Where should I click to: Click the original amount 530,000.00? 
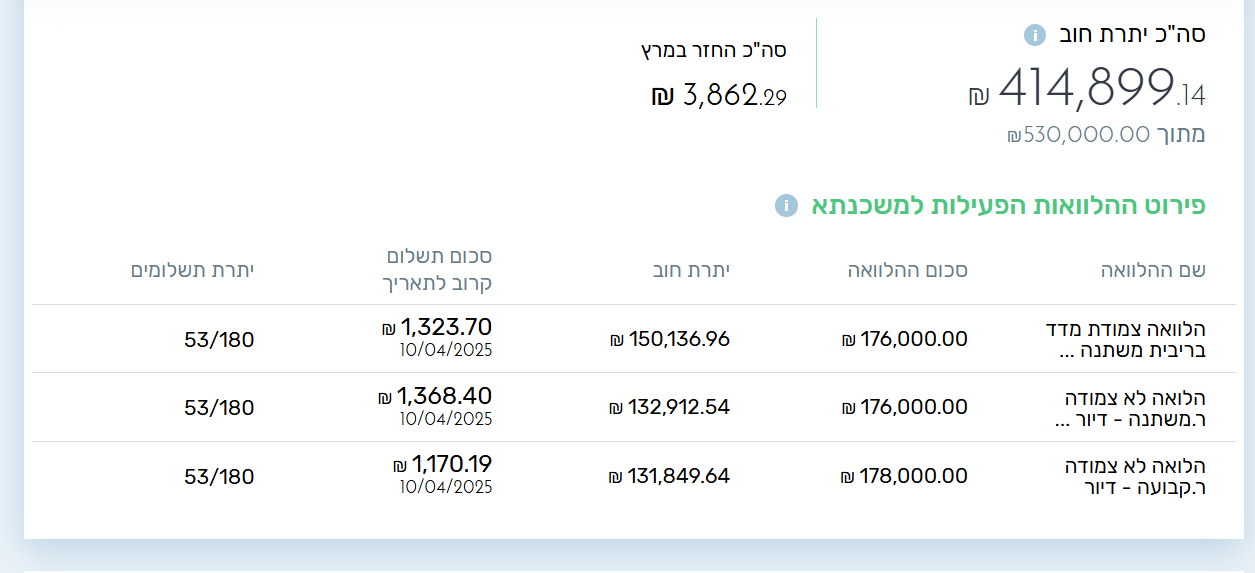click(1079, 135)
